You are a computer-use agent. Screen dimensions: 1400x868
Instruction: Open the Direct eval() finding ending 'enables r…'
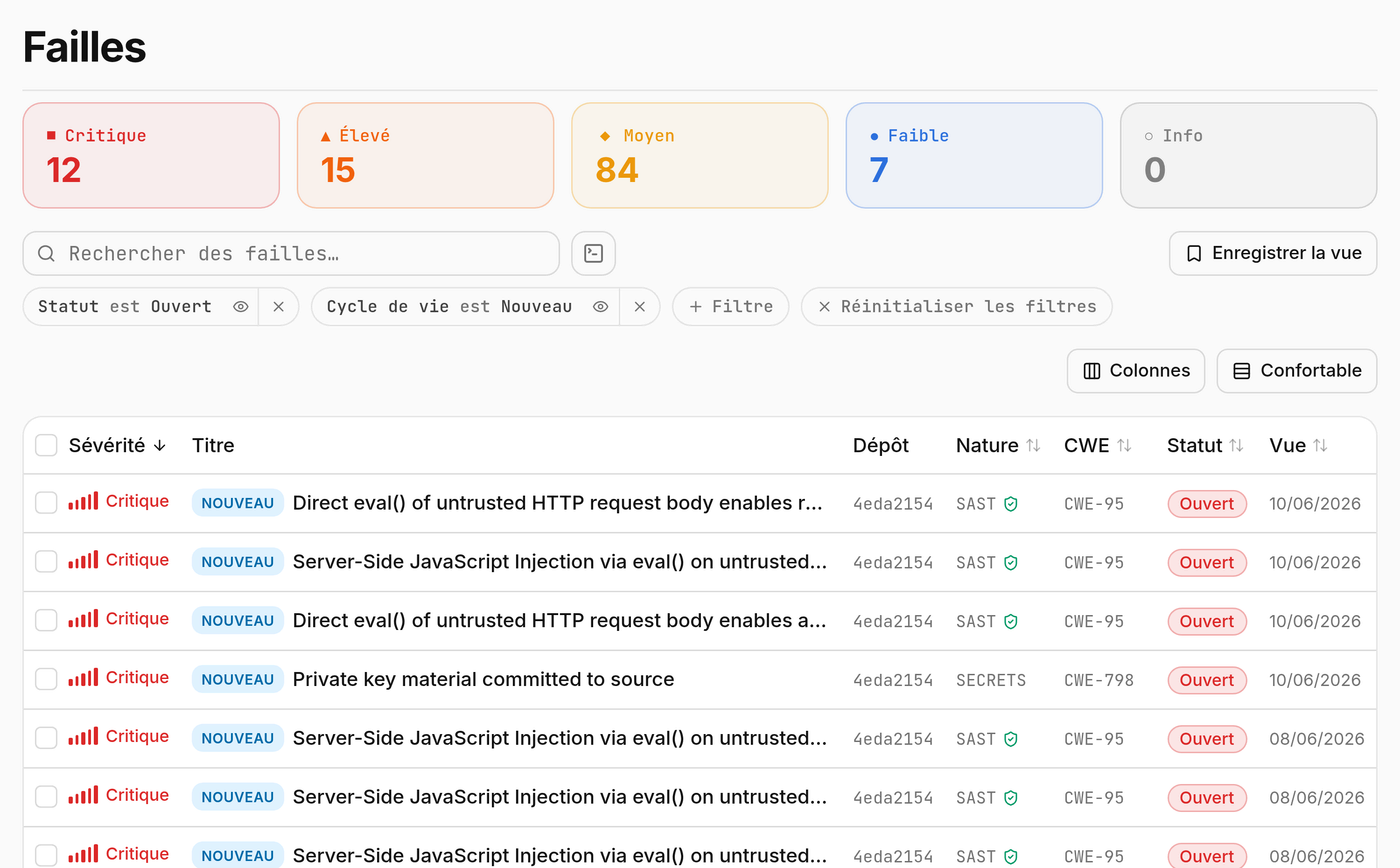point(558,503)
